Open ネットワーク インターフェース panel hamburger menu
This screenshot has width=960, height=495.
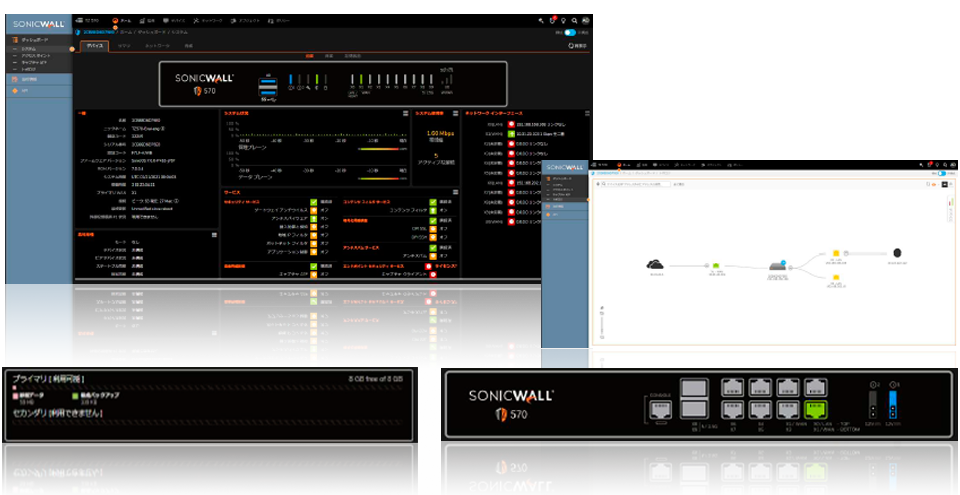point(587,113)
